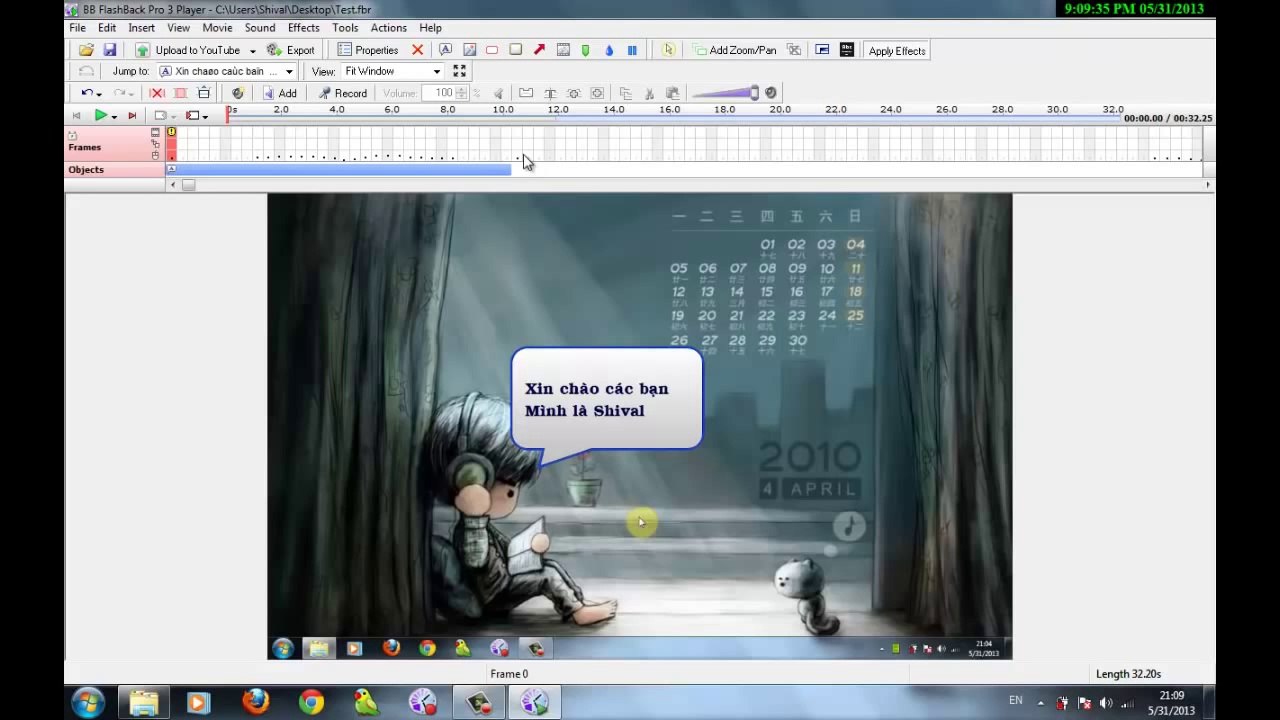Toggle the filmstrip icon in Frames header
The height and width of the screenshot is (720, 1280).
(155, 132)
